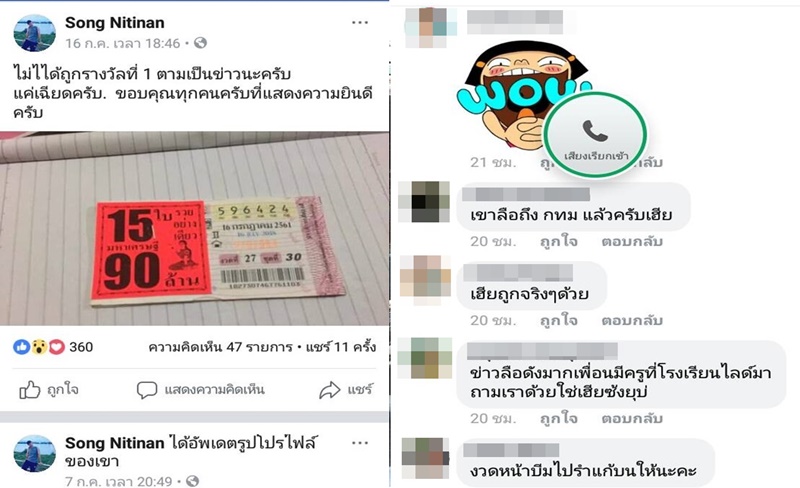Open the shared 11 times link
Screen dimensions: 800x488
341,347
